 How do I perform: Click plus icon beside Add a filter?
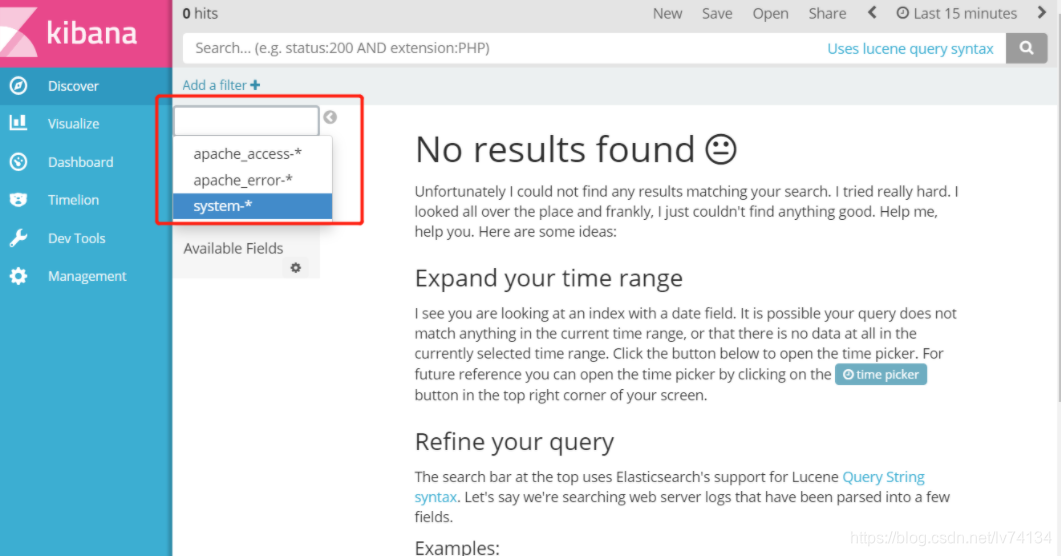pyautogui.click(x=255, y=85)
